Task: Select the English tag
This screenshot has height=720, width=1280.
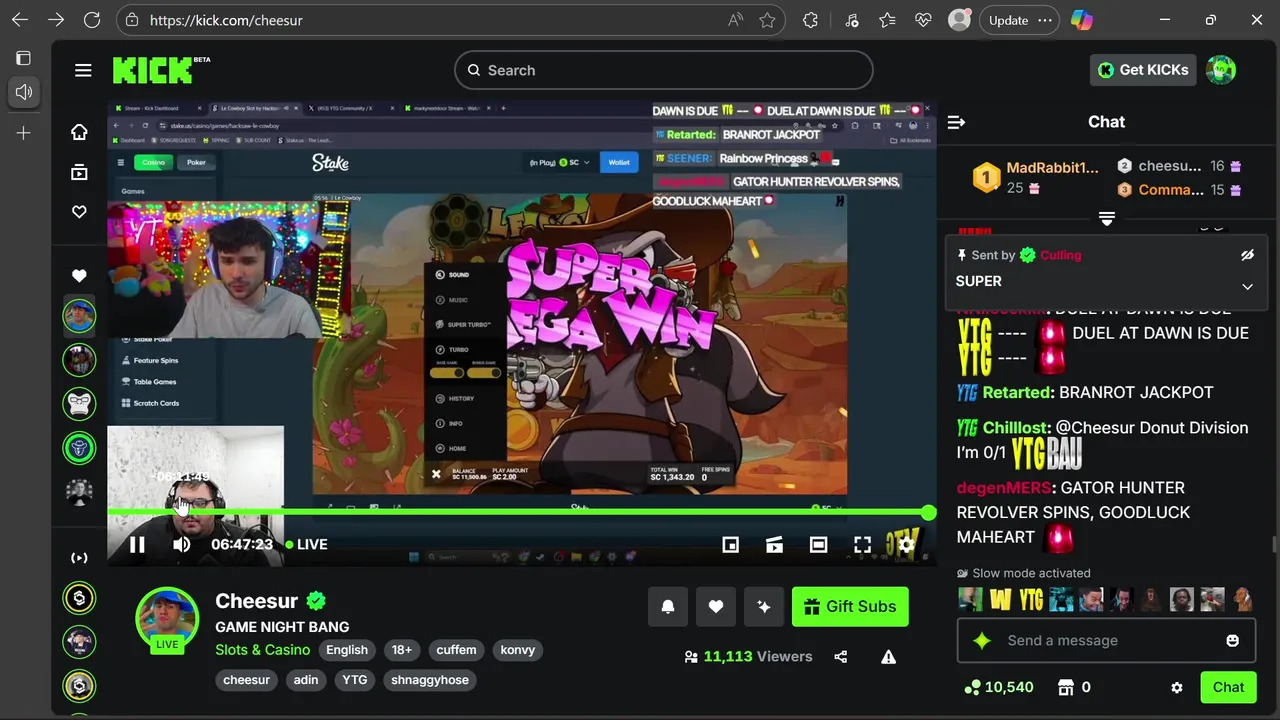Action: click(347, 650)
